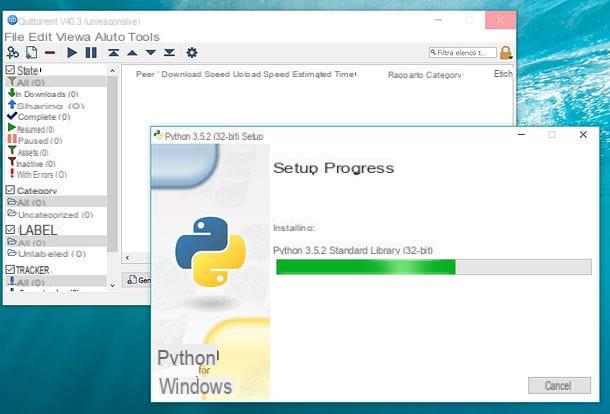This screenshot has height=414, width=610.
Task: Click the Rapporto column header
Action: 405,75
